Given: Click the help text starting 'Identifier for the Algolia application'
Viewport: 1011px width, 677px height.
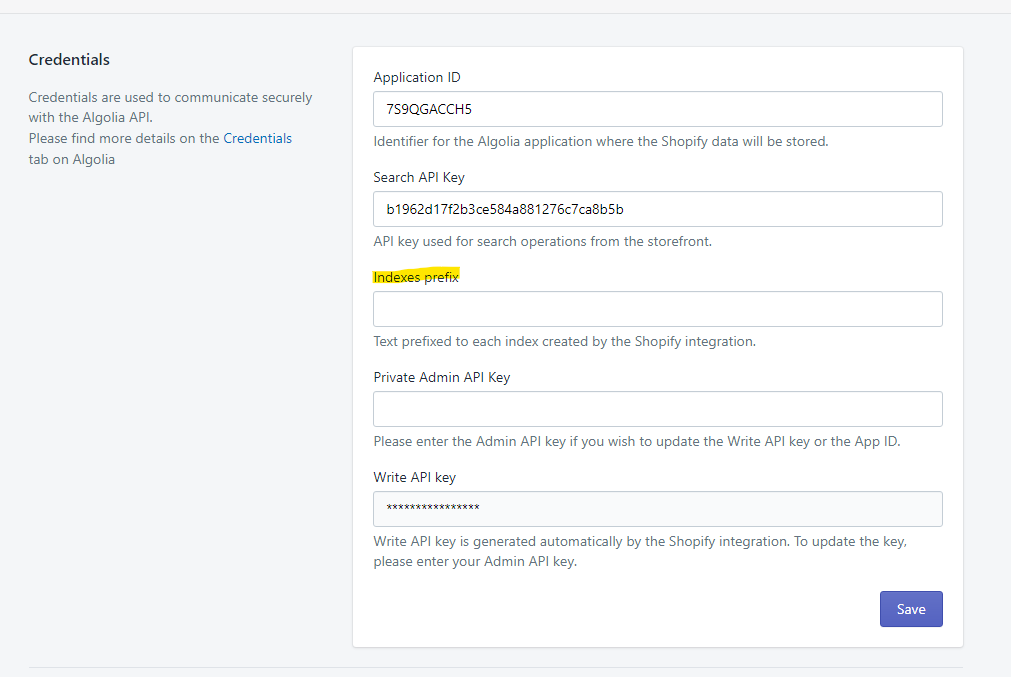Looking at the screenshot, I should (x=600, y=141).
